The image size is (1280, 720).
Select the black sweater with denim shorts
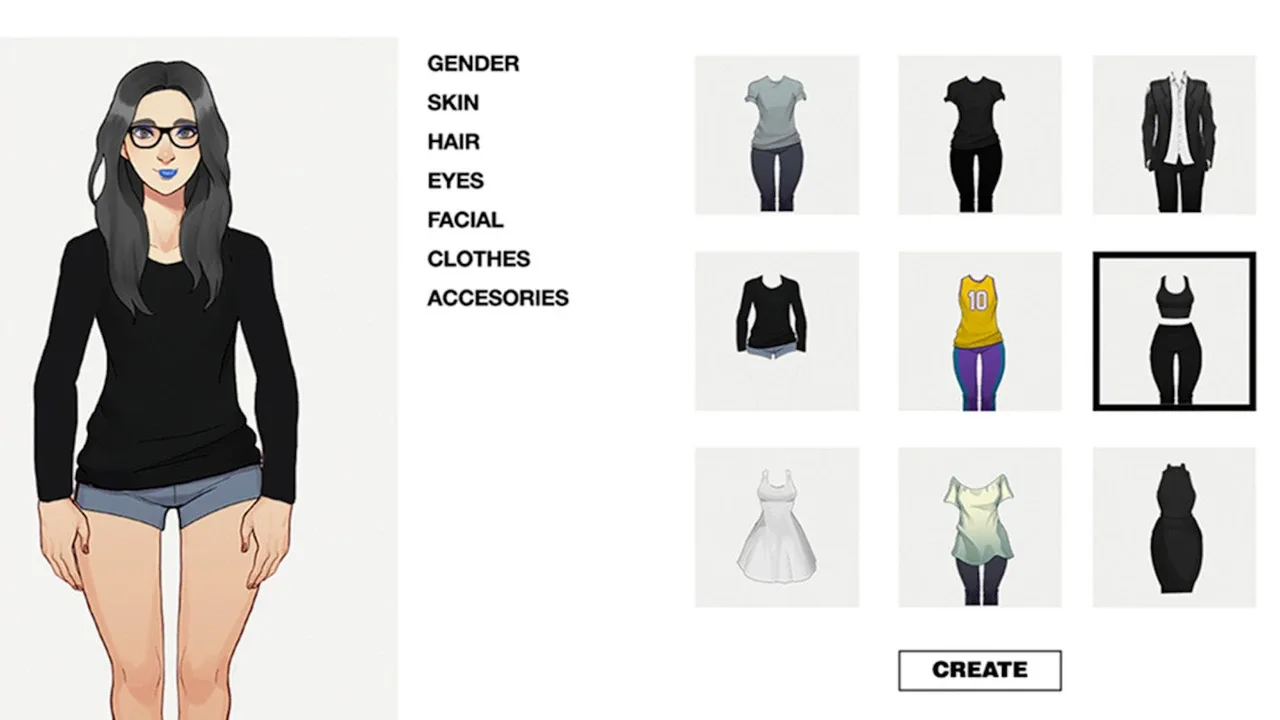tap(777, 331)
